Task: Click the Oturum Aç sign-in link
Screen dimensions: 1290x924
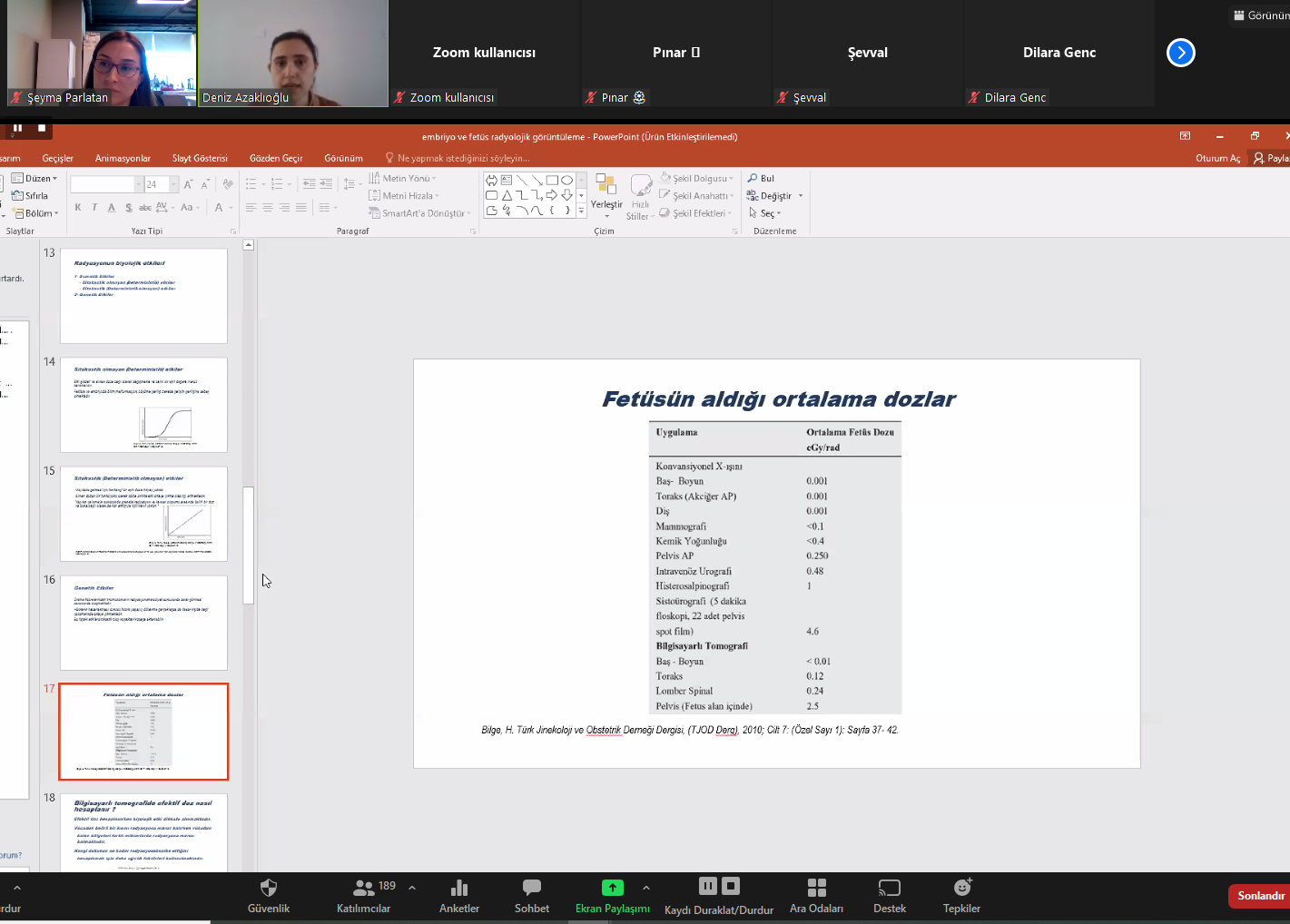Action: coord(1217,158)
